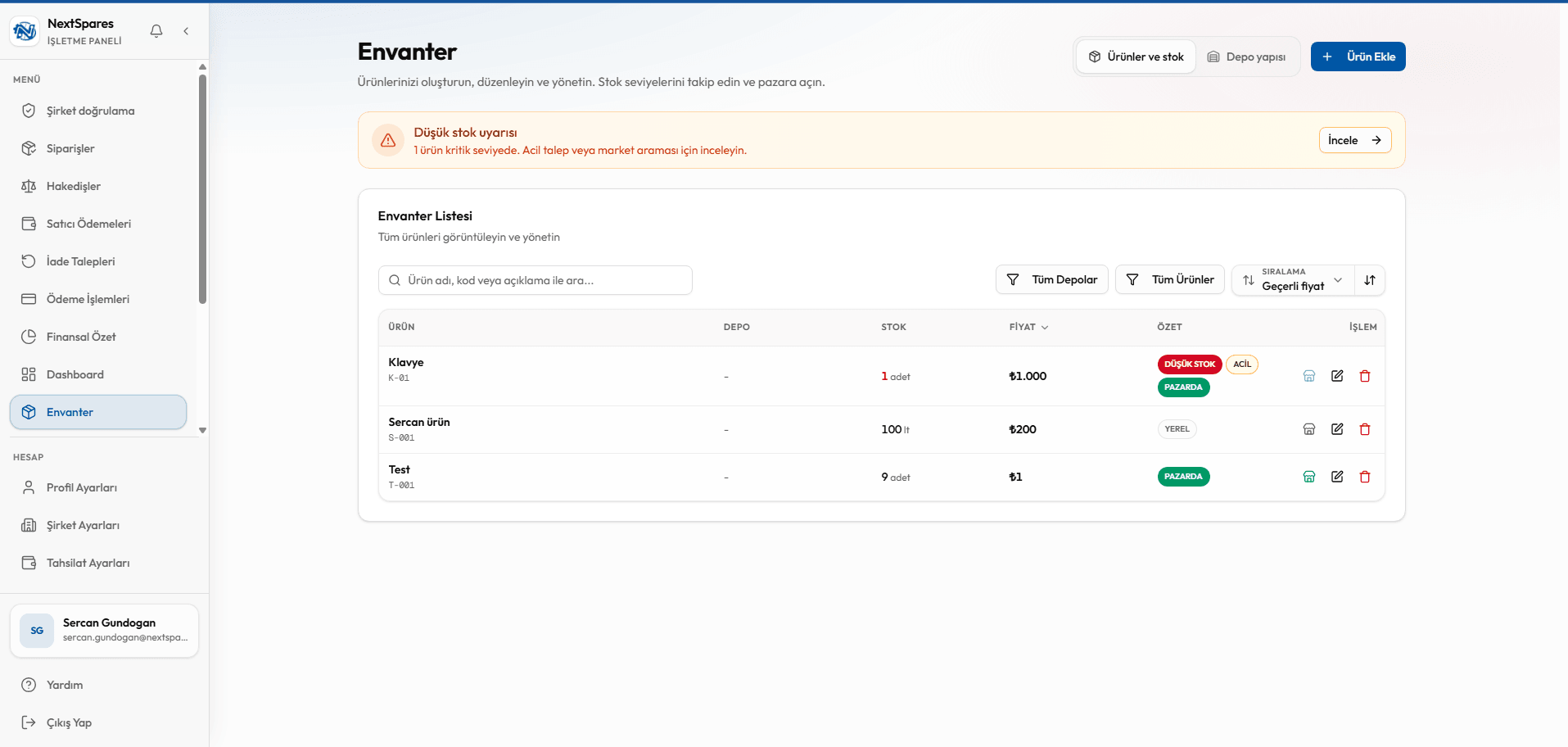Delete the Sercan ürün product

point(1365,429)
